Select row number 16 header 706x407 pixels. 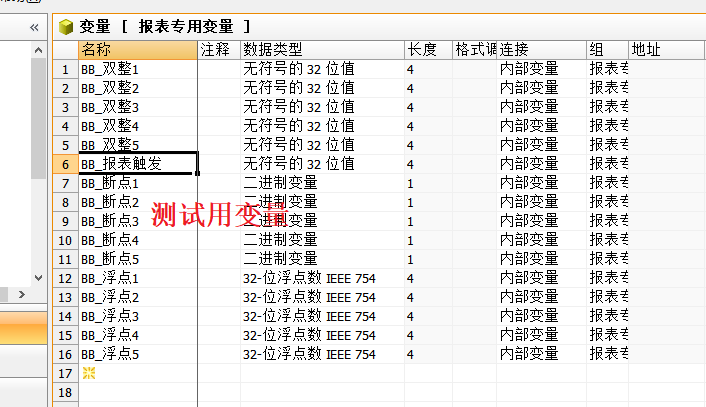pos(65,354)
